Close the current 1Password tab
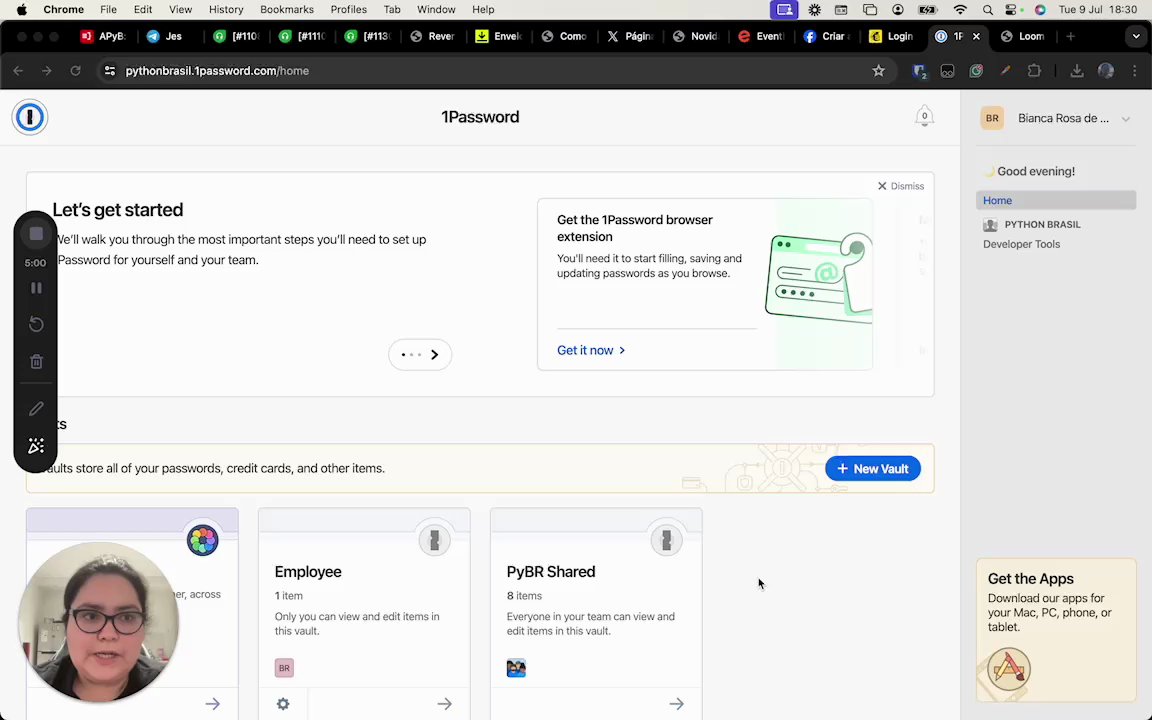Viewport: 1152px width, 720px height. tap(976, 36)
